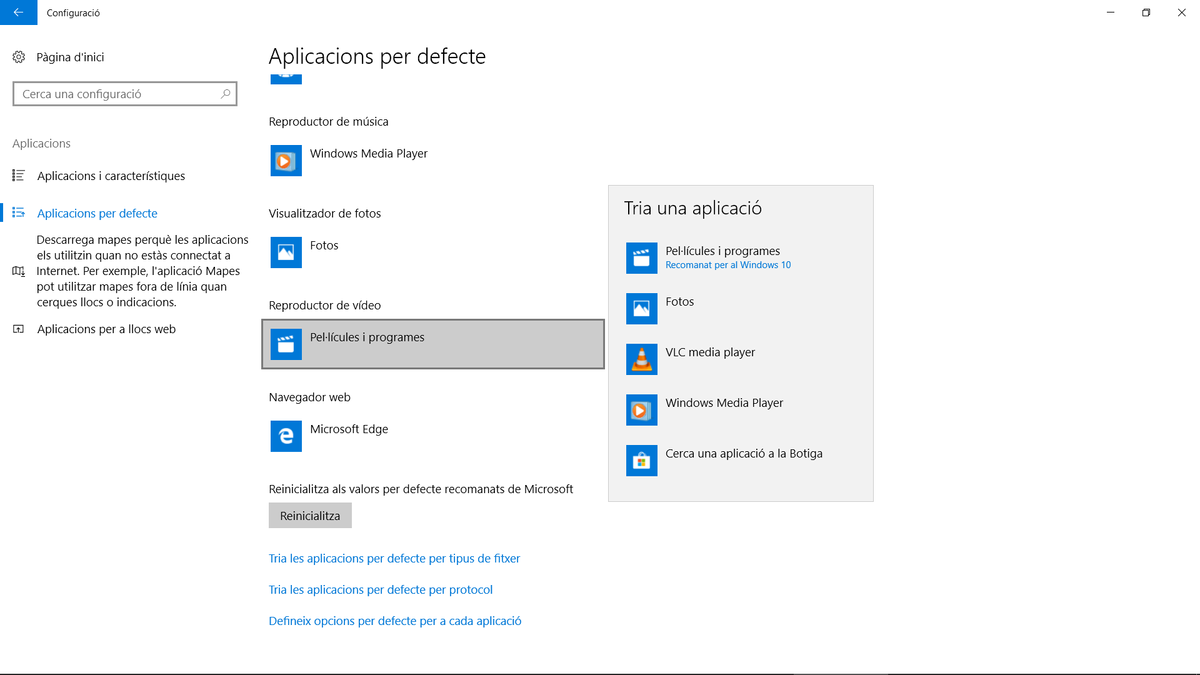Image resolution: width=1200 pixels, height=675 pixels.
Task: Open Aplicacions per a llocs web section
Action: pos(106,329)
